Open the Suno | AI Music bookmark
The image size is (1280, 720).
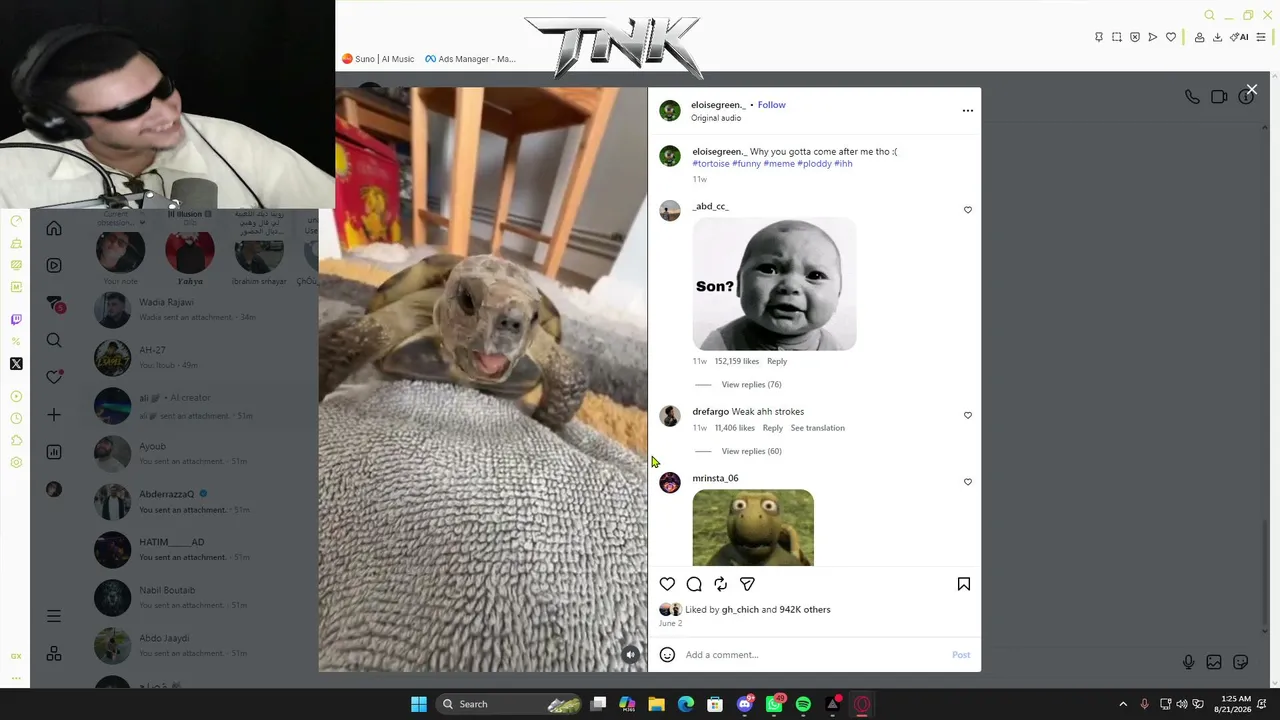(378, 59)
